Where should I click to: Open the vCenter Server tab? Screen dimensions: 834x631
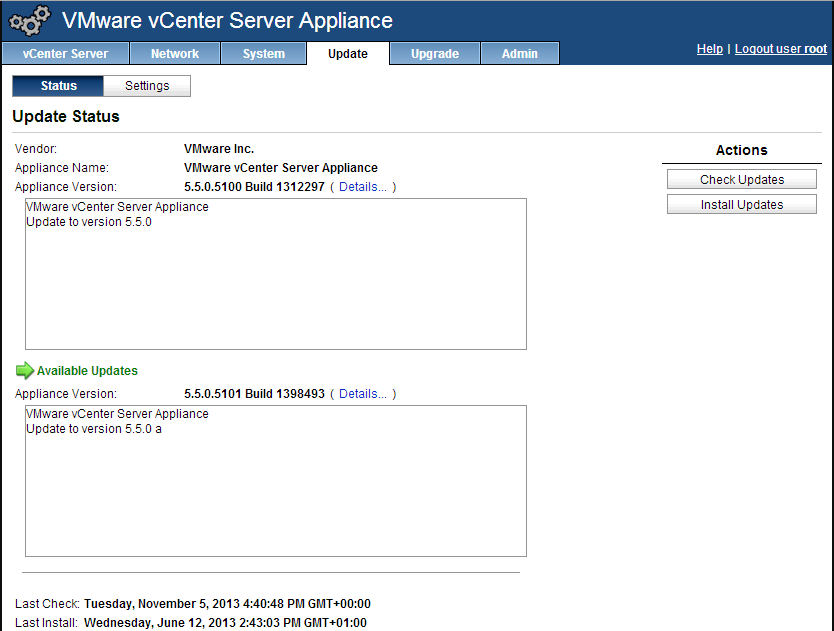click(65, 54)
